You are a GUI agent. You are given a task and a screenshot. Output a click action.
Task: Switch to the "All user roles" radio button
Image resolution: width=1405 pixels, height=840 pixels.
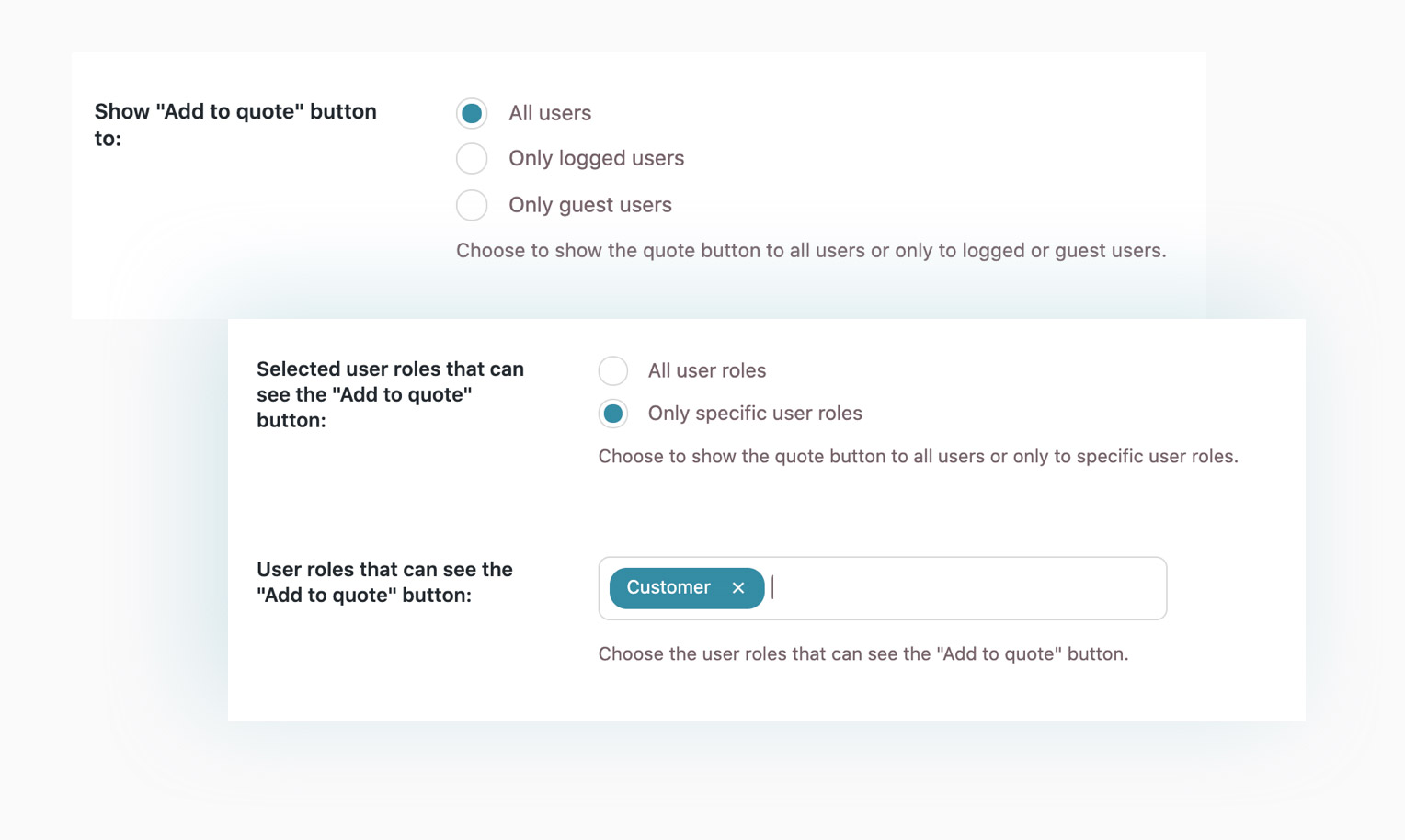click(x=613, y=370)
